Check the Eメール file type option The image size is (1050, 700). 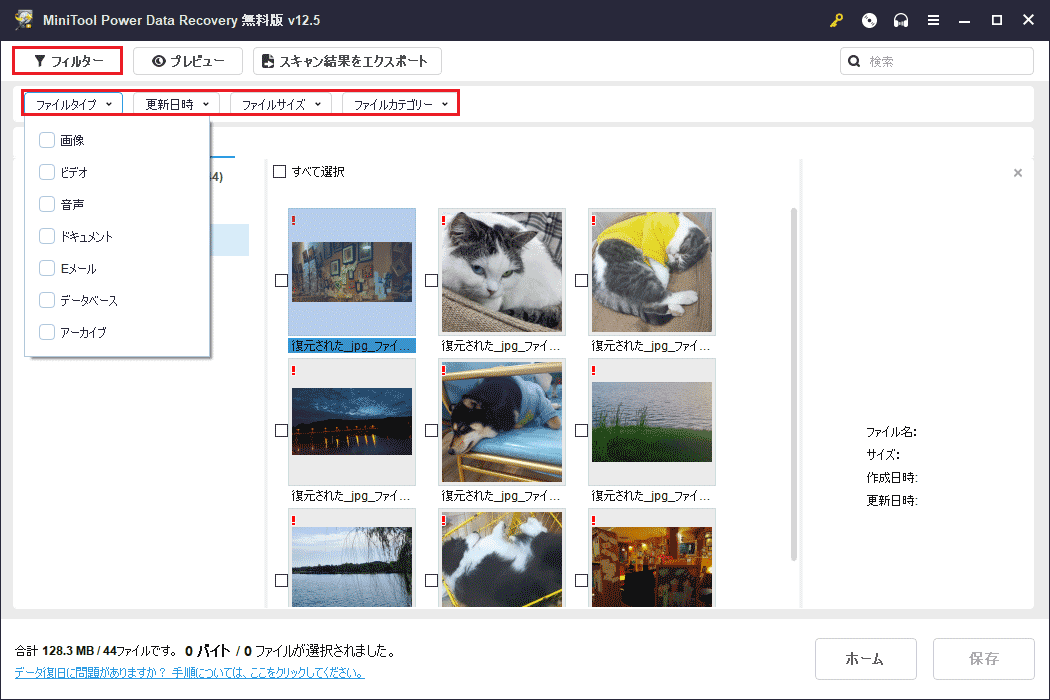point(47,269)
